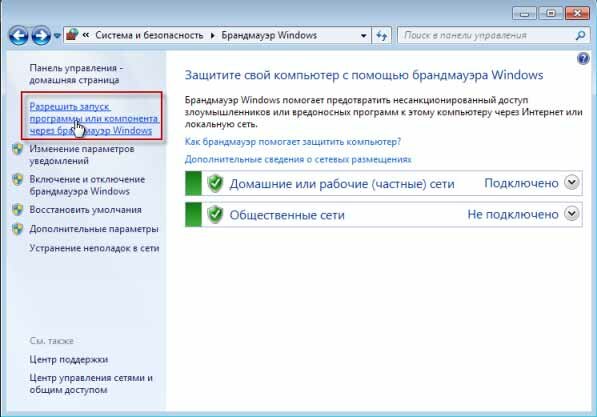Open Система и безопасность breadcrumb
The width and height of the screenshot is (597, 417).
(x=149, y=35)
